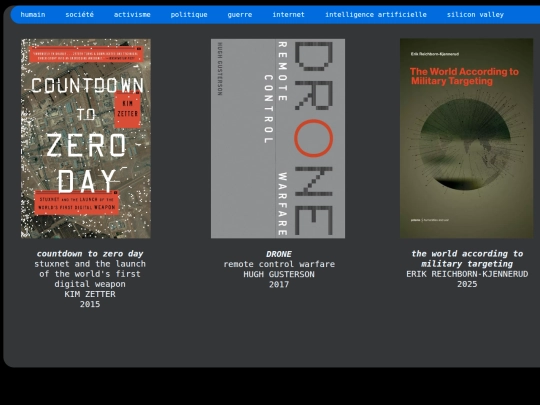
Task: Click the year 2025 under Erik Reichborn-Kjennerud
Action: click(467, 284)
